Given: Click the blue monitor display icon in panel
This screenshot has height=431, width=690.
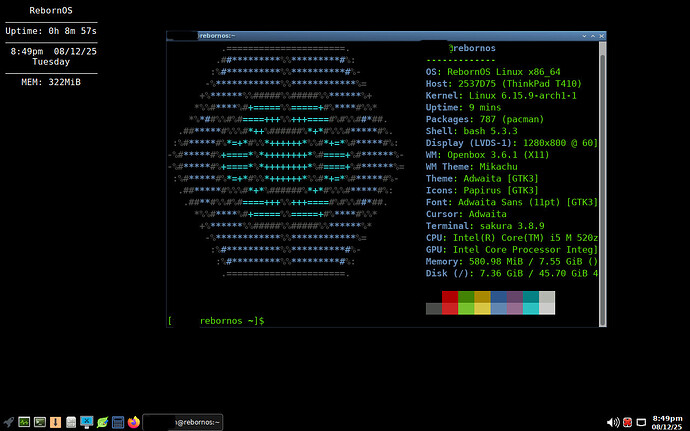Looking at the screenshot, I should click(x=87, y=422).
